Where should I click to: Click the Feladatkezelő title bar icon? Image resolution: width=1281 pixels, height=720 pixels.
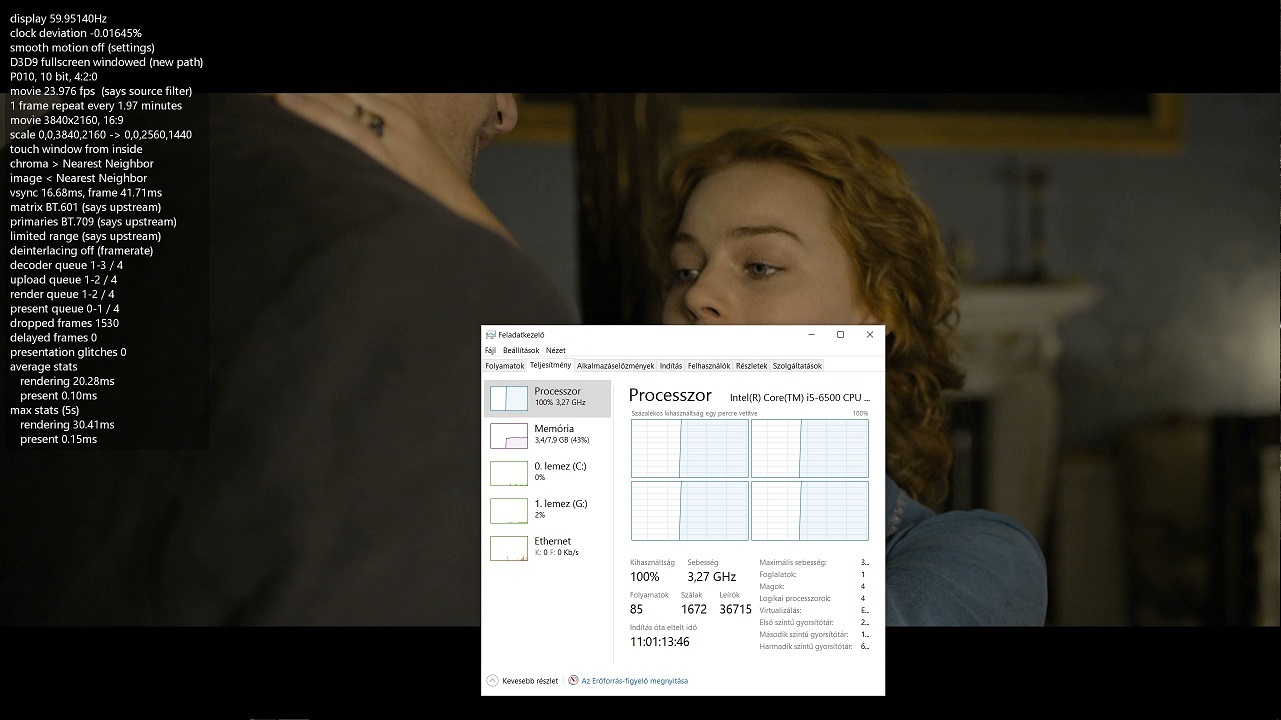pyautogui.click(x=490, y=335)
